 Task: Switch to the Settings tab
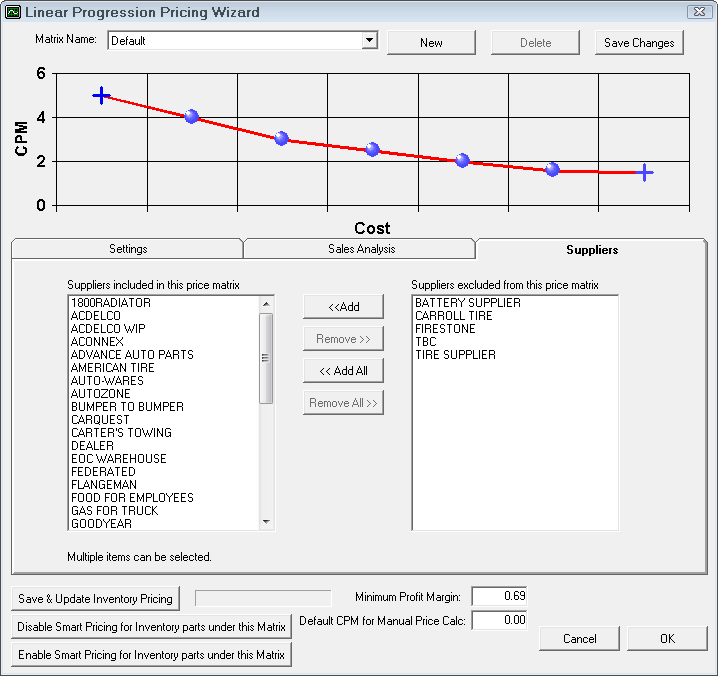pyautogui.click(x=128, y=249)
